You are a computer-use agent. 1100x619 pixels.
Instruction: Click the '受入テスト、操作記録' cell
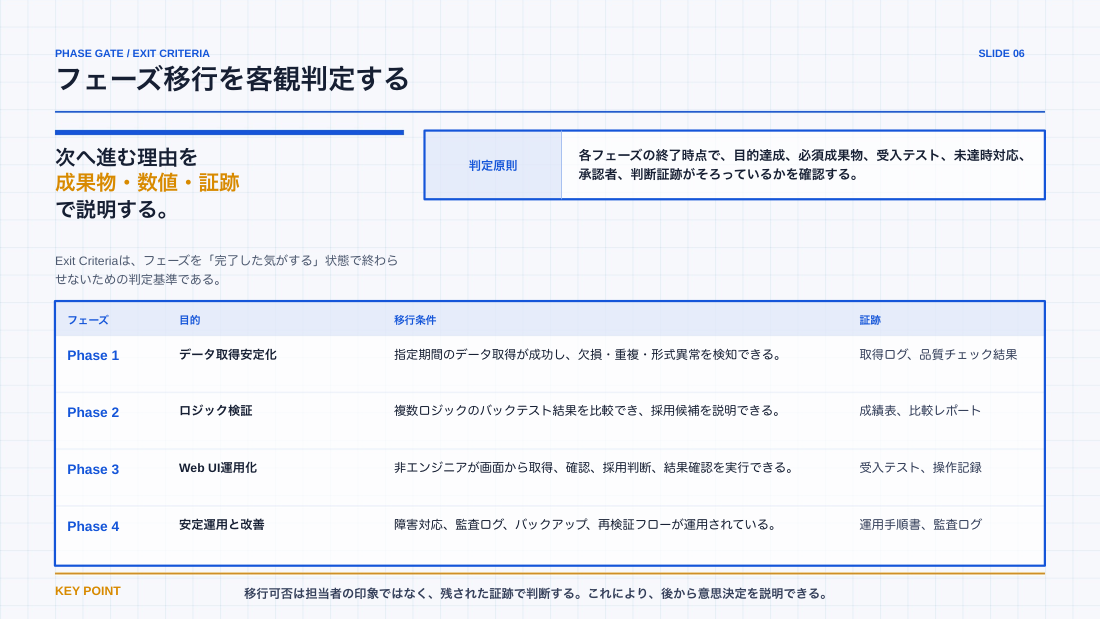[920, 467]
